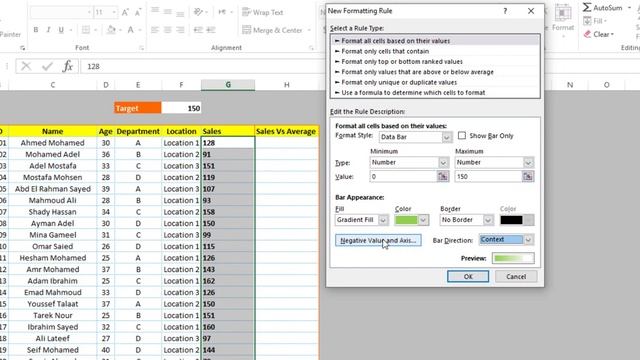The height and width of the screenshot is (360, 640).
Task: Click Decrease Font Size icon
Action: pos(138,13)
